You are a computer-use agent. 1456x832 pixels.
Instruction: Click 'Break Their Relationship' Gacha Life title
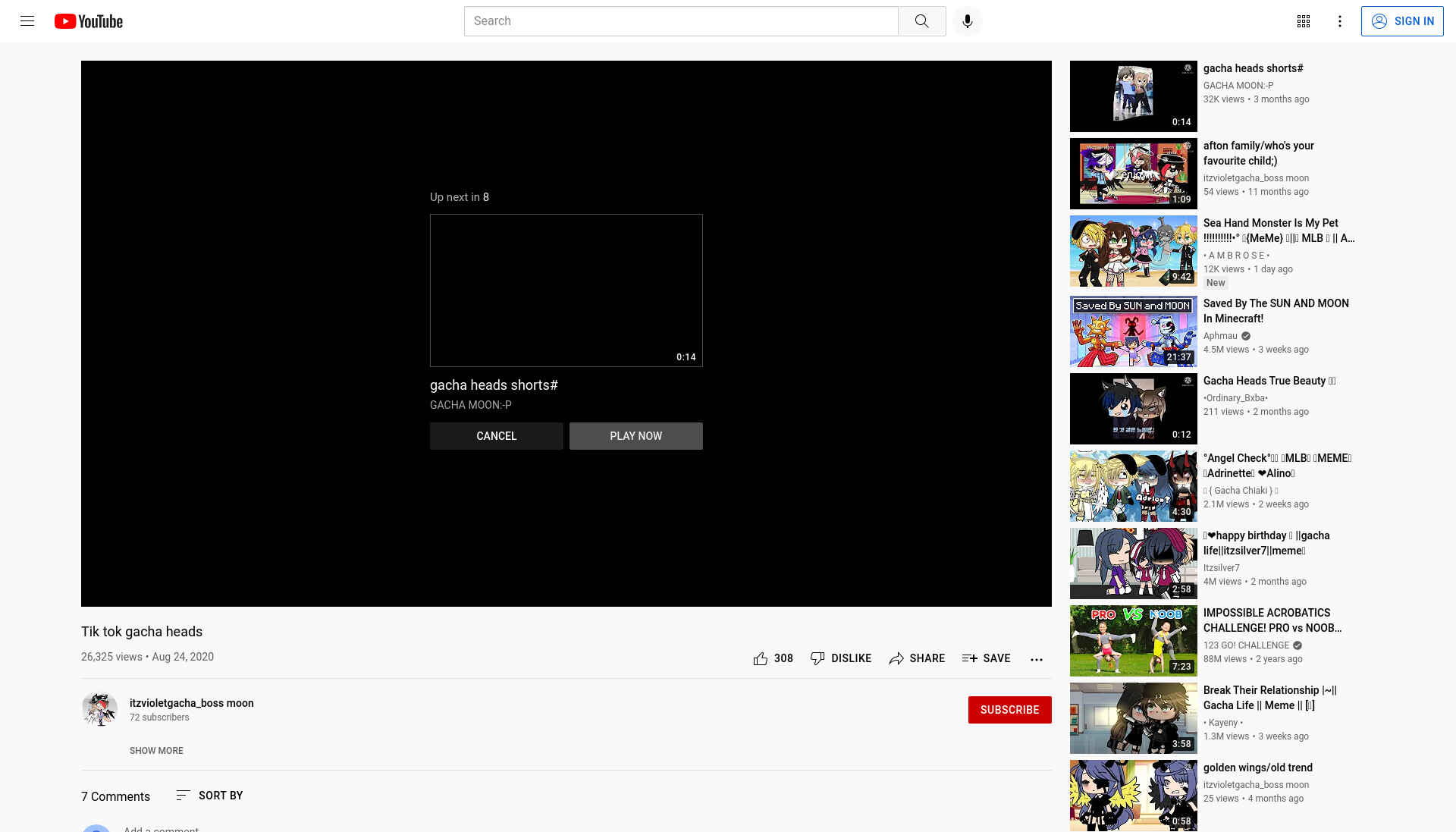(x=1270, y=698)
